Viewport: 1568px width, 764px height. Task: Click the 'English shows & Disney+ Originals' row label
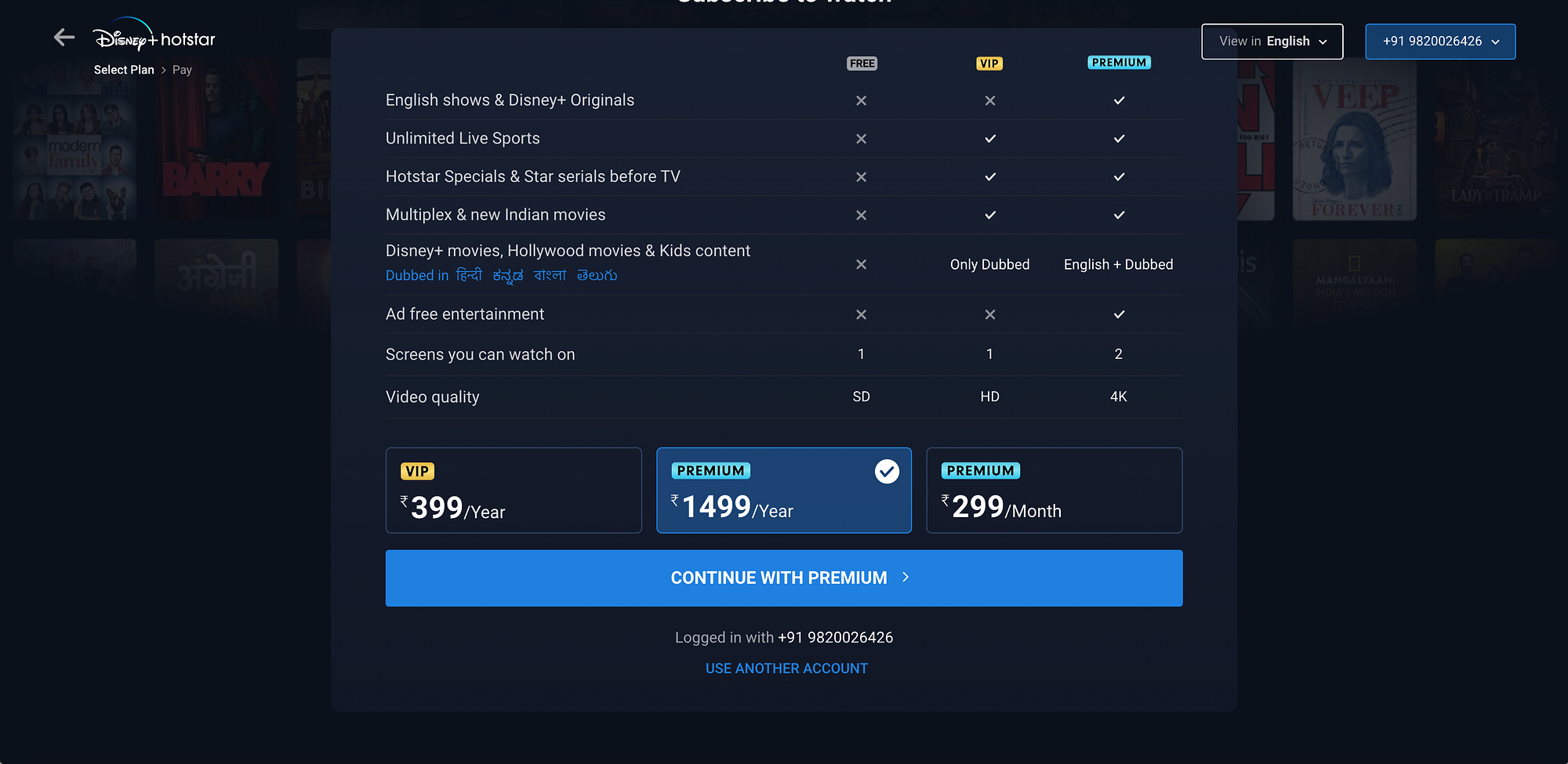point(510,100)
